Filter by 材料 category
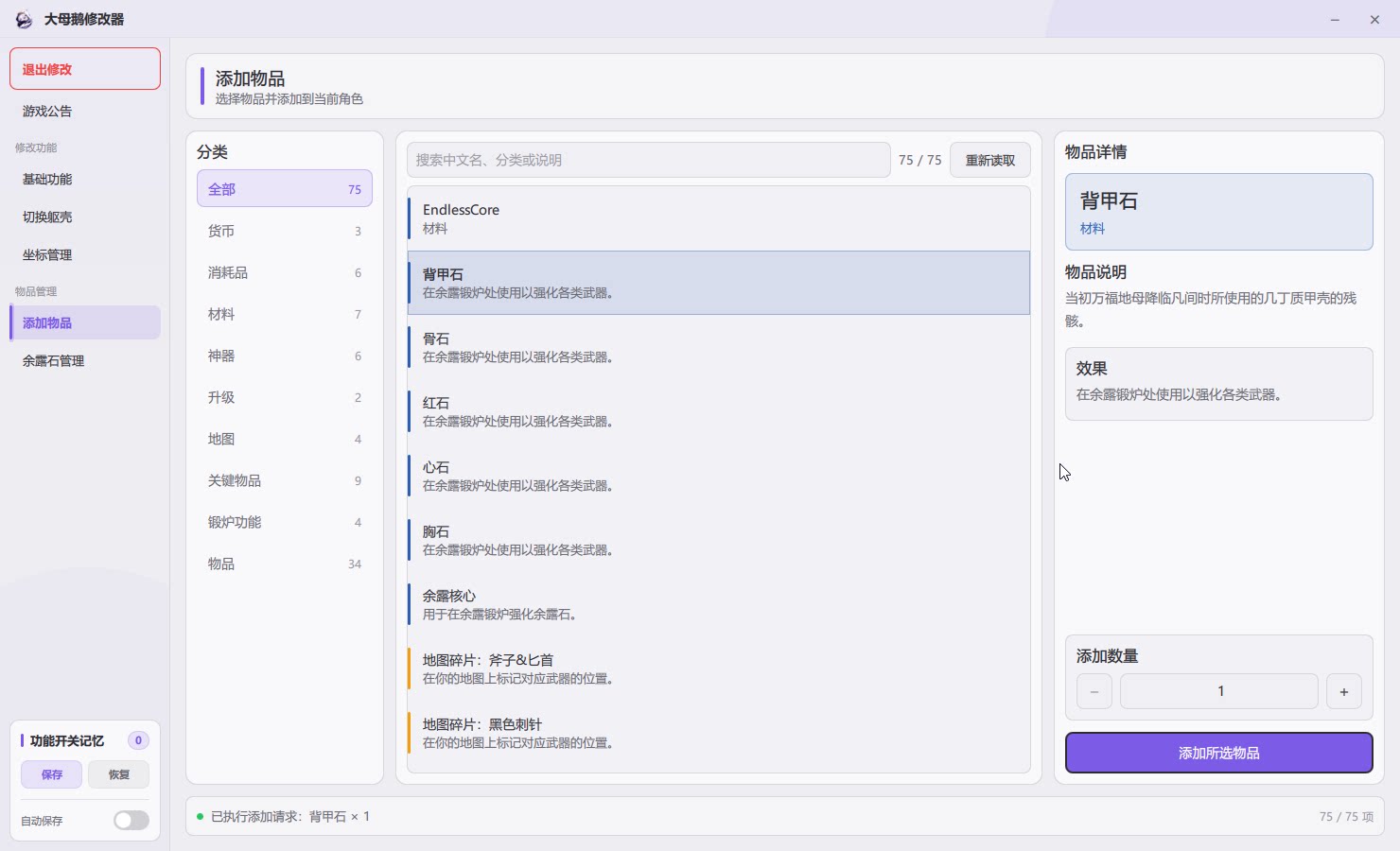 tap(285, 314)
